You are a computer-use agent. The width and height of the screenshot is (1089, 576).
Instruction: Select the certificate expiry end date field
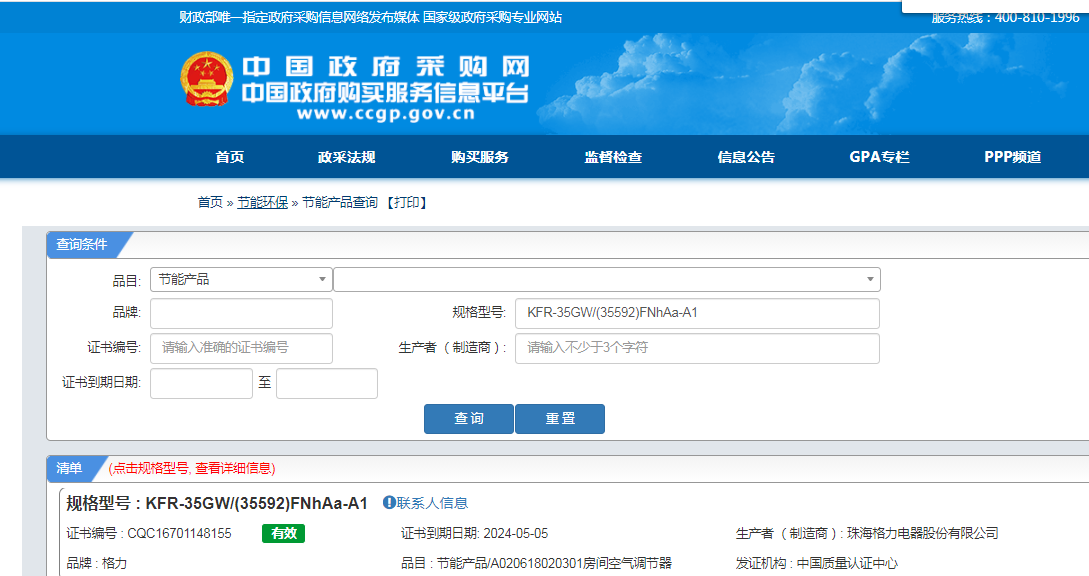point(326,384)
